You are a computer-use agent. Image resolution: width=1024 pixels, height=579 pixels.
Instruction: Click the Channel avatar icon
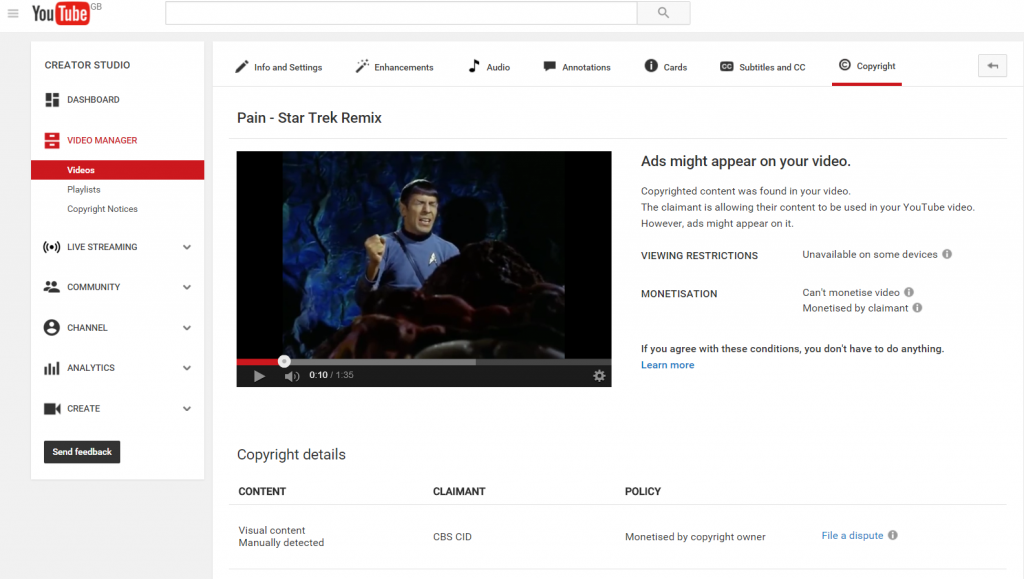(52, 328)
